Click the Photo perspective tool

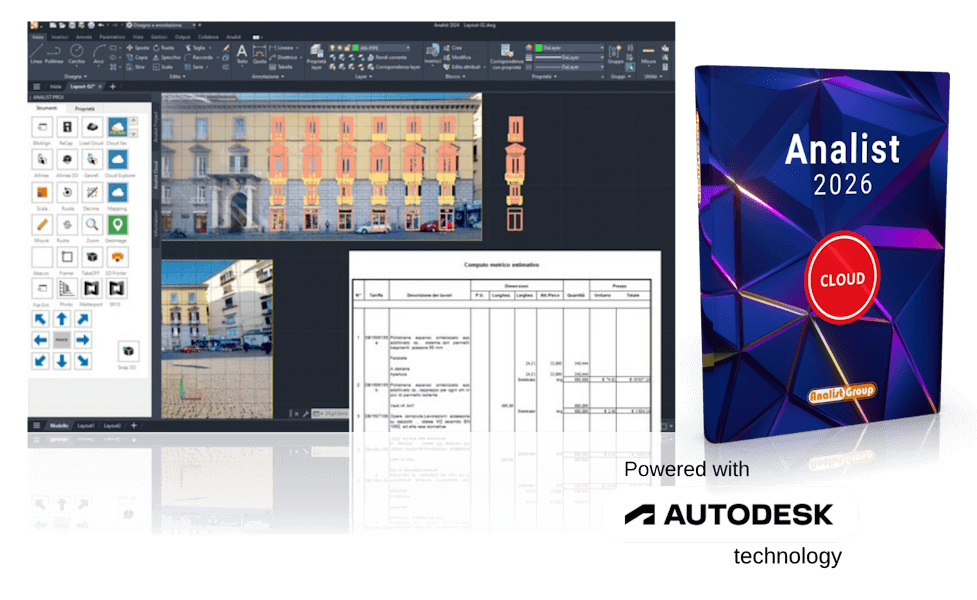click(x=67, y=288)
